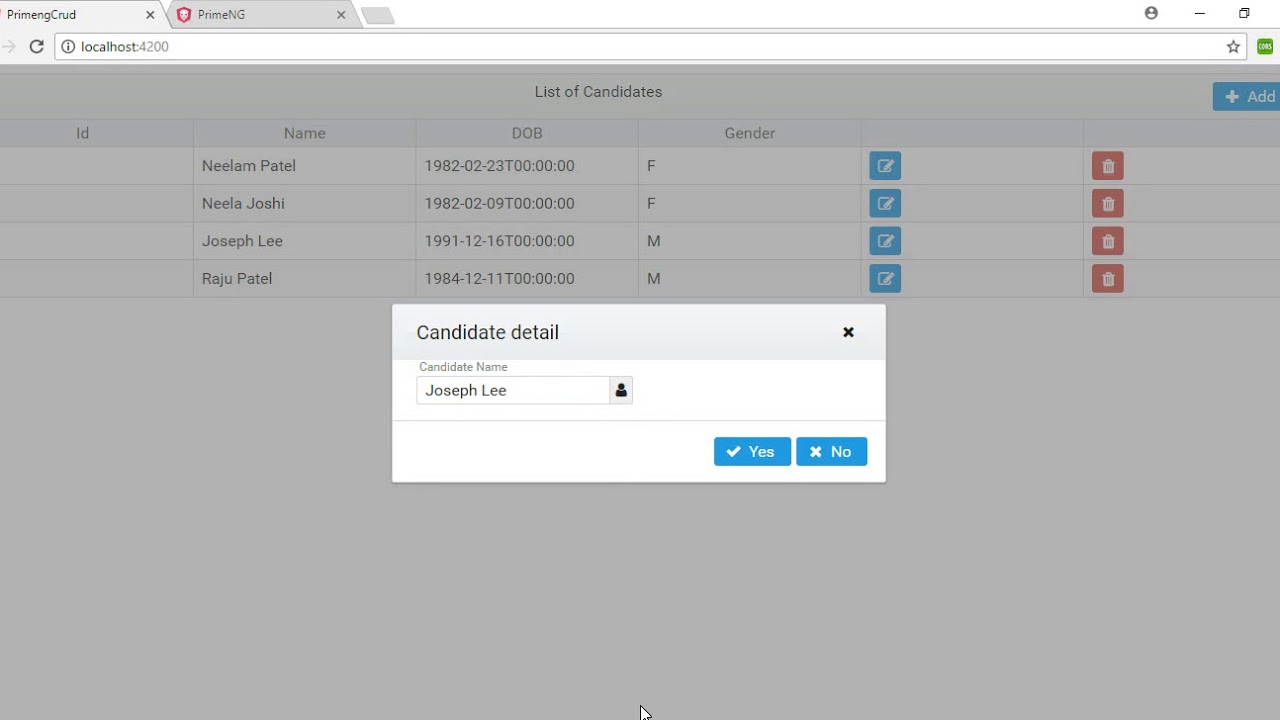This screenshot has height=720, width=1280.
Task: Click Gender cell M in Raju Patel row
Action: pyautogui.click(x=750, y=279)
